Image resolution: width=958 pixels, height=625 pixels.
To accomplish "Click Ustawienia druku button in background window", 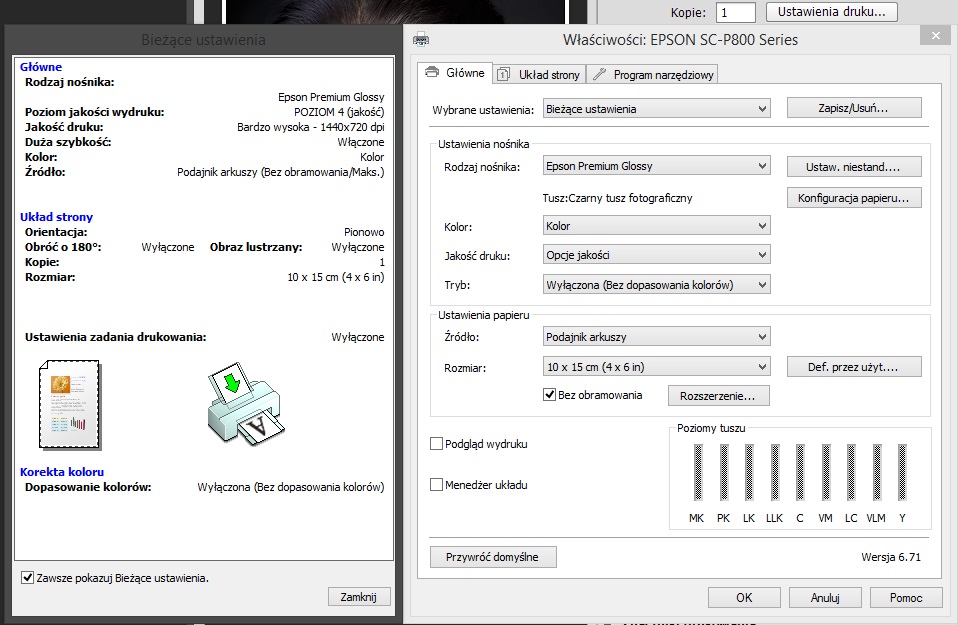I will (x=832, y=12).
